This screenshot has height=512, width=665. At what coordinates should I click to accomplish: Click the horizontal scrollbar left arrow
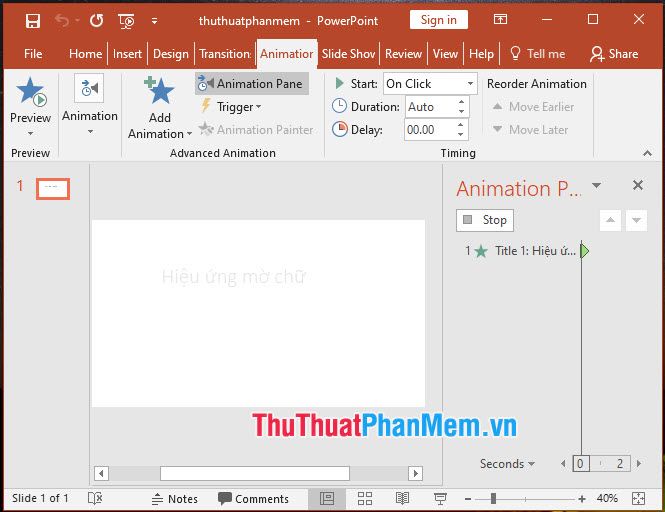point(101,473)
